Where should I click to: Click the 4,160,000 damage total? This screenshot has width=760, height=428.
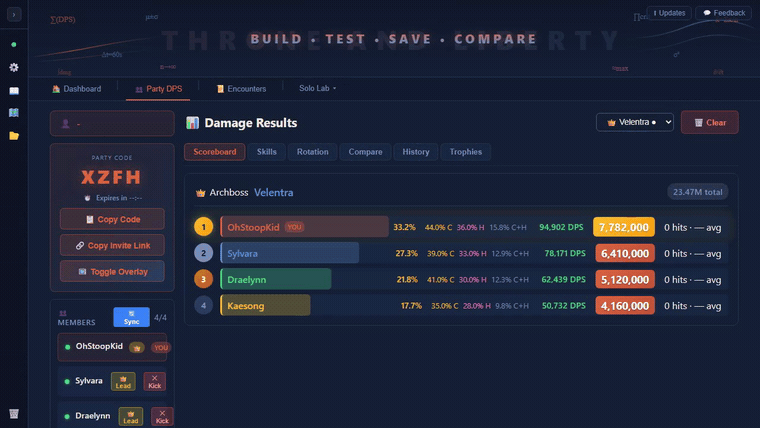pos(625,305)
